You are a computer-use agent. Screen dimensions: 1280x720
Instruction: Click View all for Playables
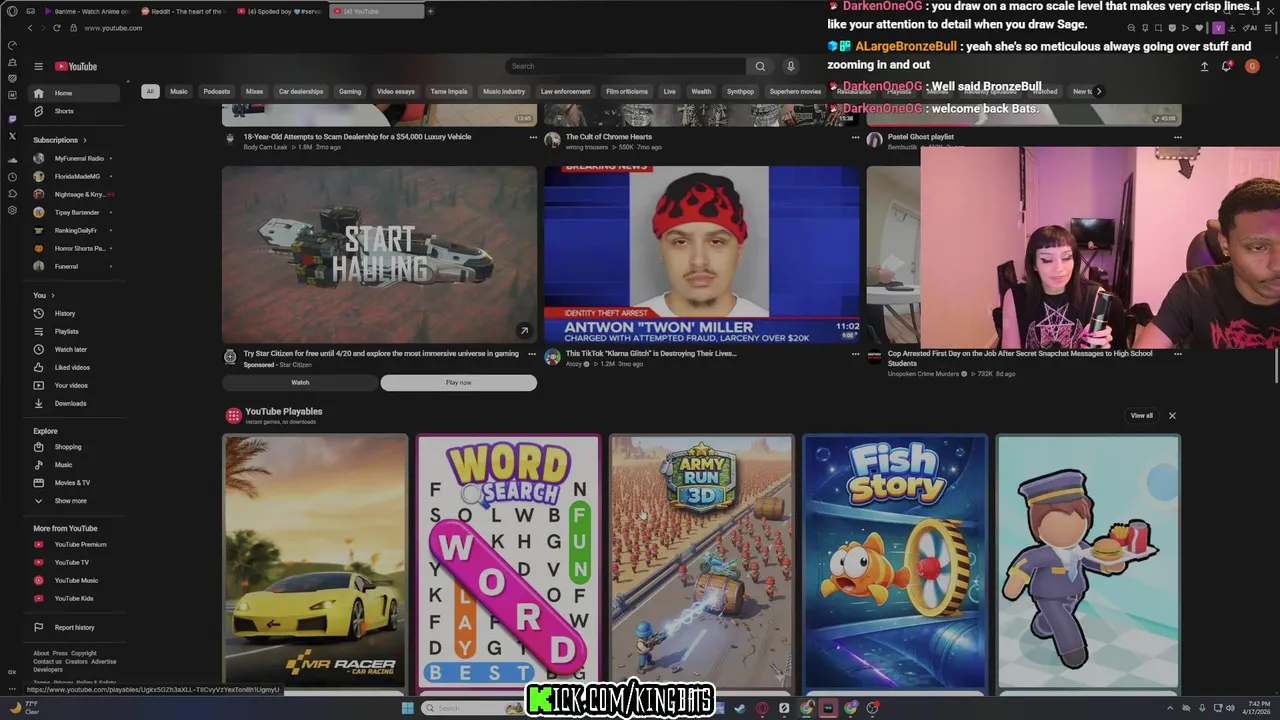tap(1141, 415)
